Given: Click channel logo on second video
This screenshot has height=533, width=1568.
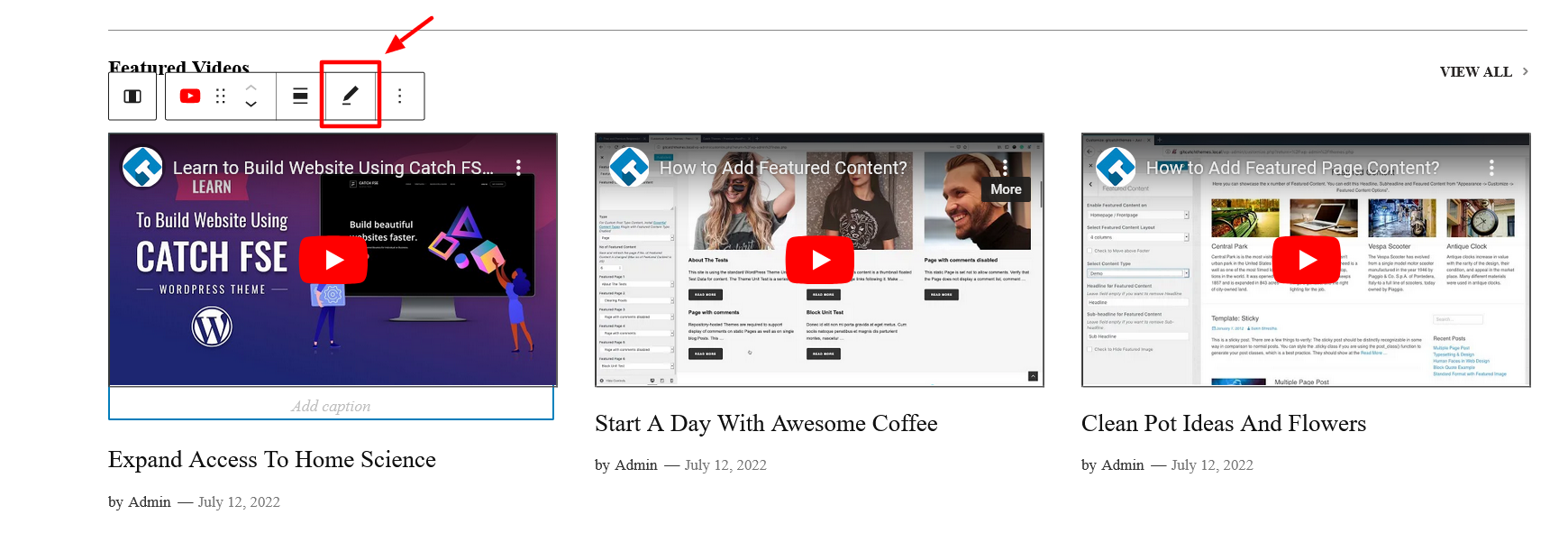Looking at the screenshot, I should [x=629, y=167].
